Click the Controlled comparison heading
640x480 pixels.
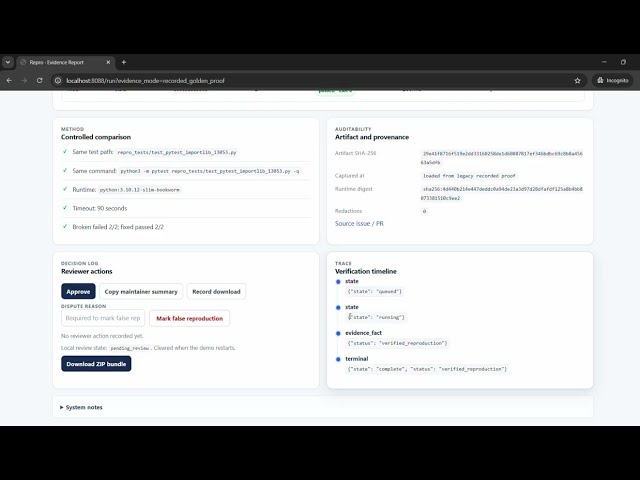tap(96, 137)
